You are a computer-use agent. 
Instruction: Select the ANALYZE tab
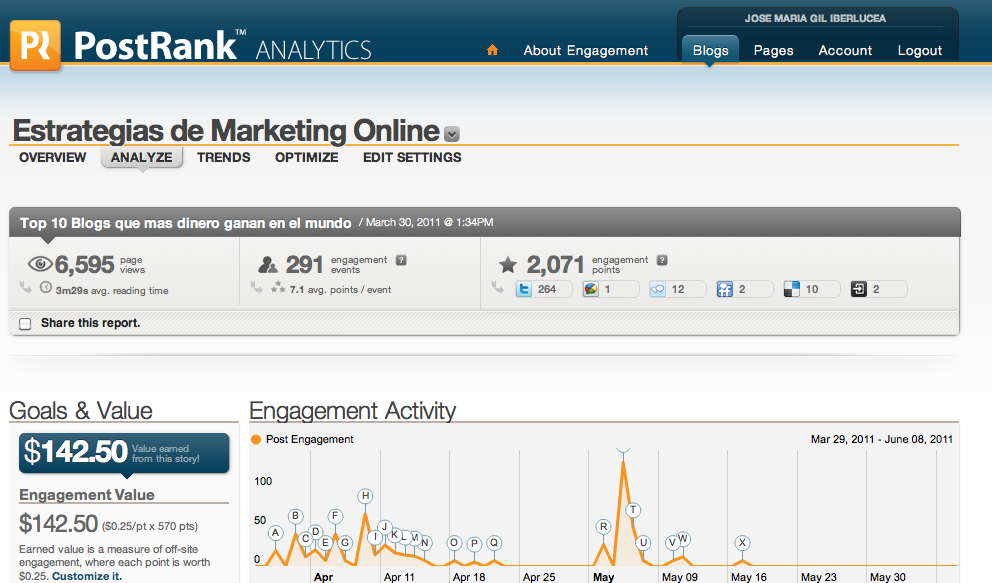(142, 157)
